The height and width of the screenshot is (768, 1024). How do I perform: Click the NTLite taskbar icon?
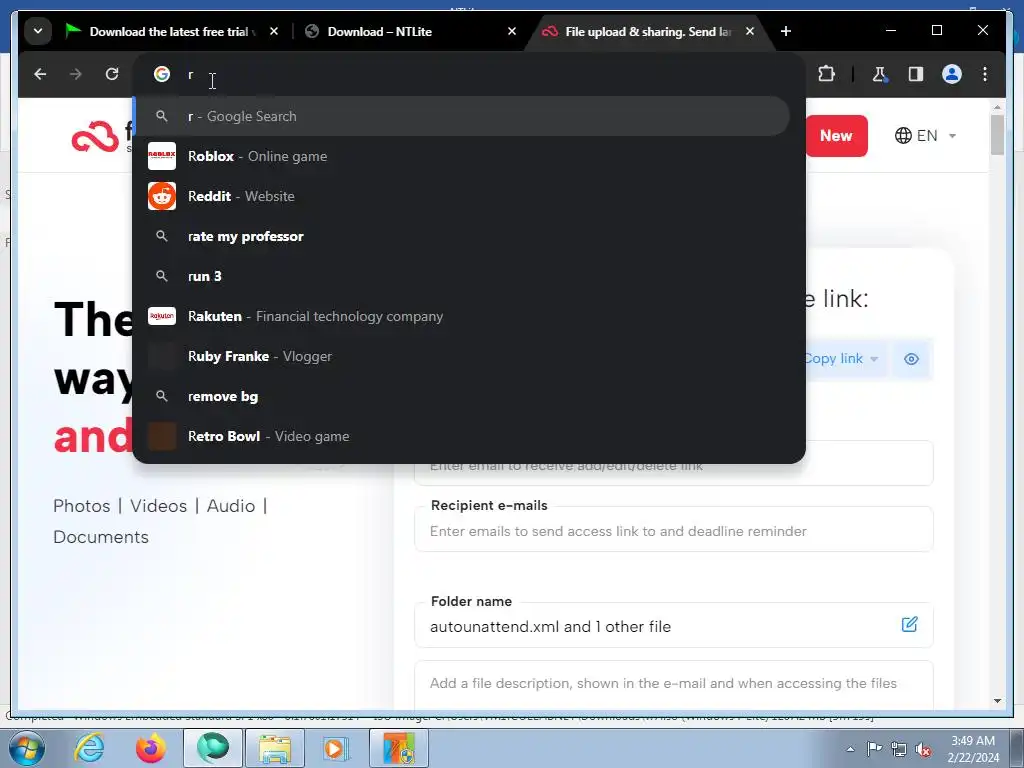[x=399, y=748]
